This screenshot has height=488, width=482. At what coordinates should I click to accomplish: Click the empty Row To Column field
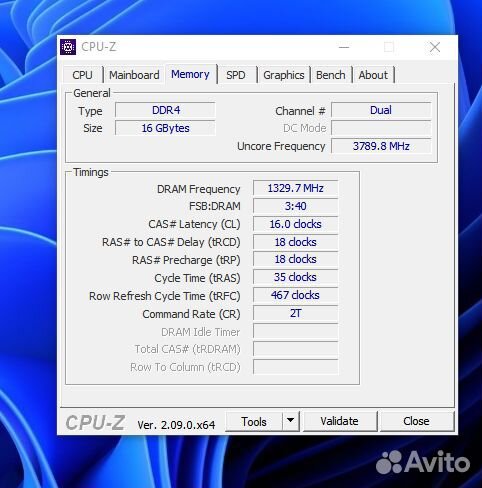(x=296, y=367)
